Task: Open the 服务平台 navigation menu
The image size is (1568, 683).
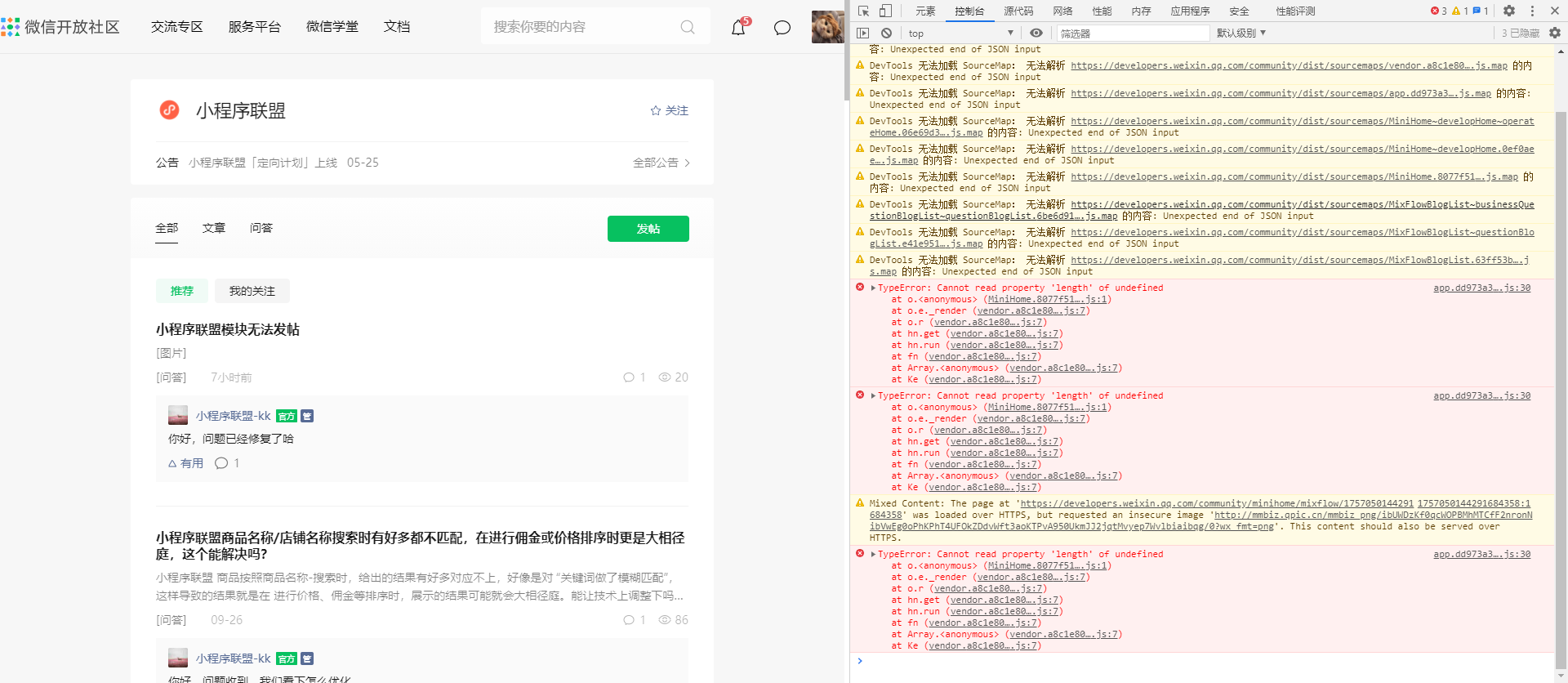Action: (255, 27)
